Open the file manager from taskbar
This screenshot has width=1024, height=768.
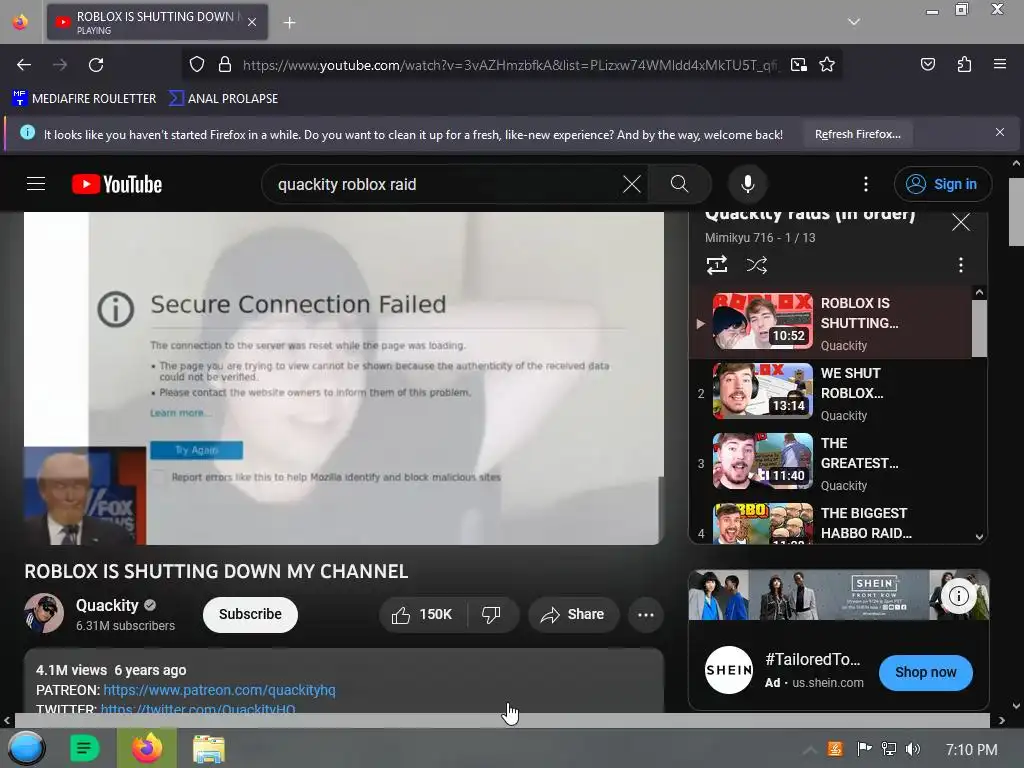pyautogui.click(x=208, y=749)
